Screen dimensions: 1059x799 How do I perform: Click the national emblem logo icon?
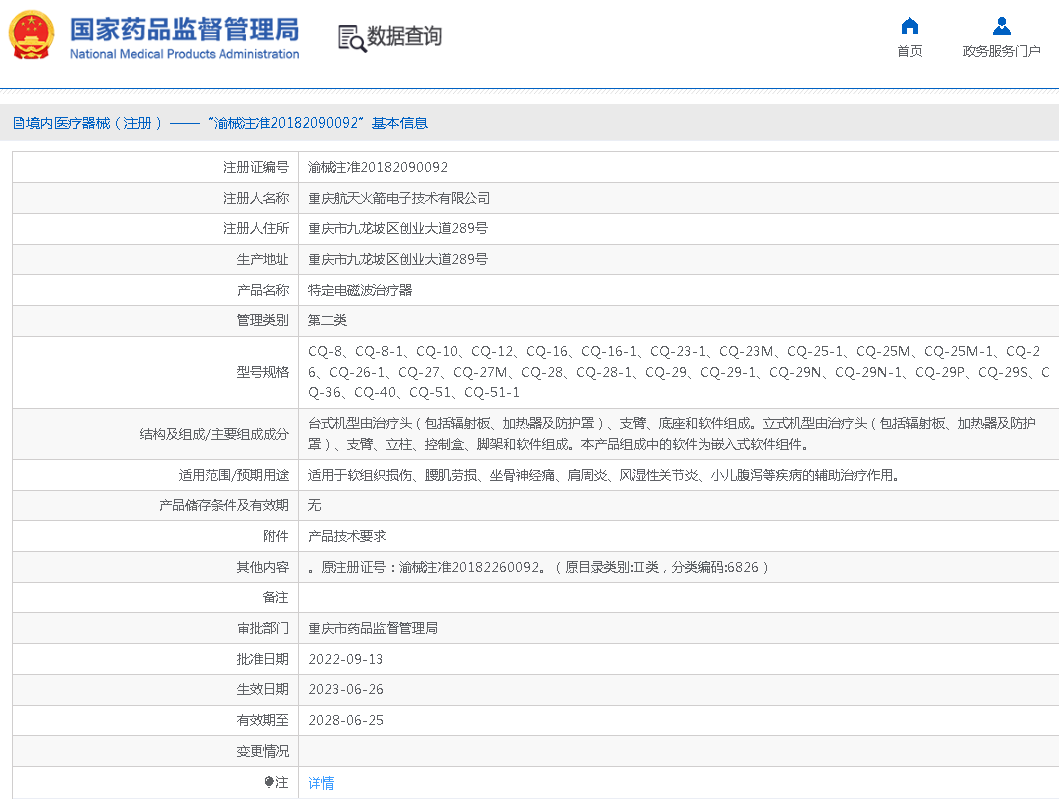[x=31, y=35]
